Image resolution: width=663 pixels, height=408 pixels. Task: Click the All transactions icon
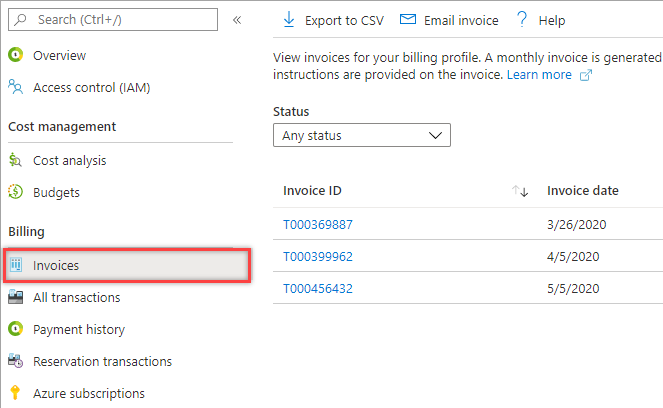pyautogui.click(x=15, y=297)
